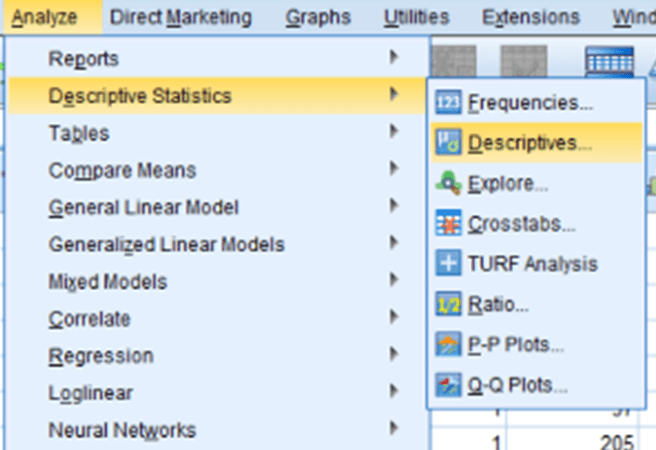This screenshot has height=450, width=656.
Task: Open the Extensions menu
Action: pyautogui.click(x=530, y=17)
